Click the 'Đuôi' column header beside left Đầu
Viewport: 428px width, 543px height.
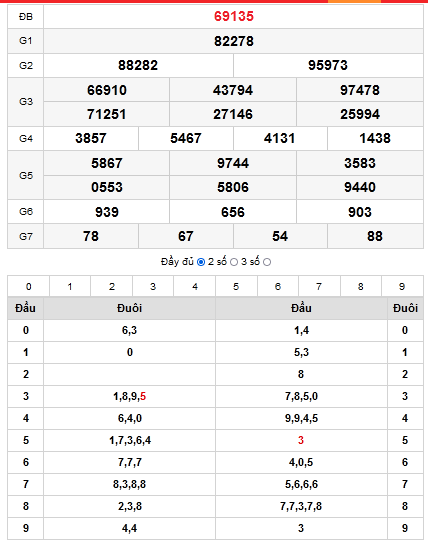pos(130,308)
